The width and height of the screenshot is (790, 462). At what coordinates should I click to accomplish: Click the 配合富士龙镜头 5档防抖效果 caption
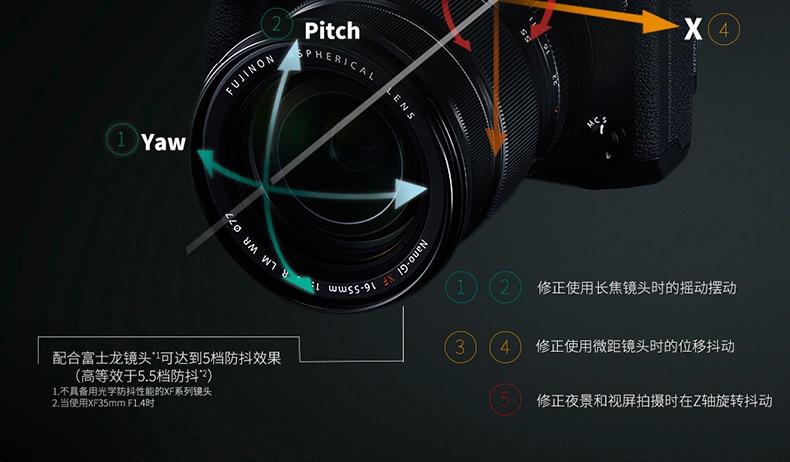pos(167,367)
